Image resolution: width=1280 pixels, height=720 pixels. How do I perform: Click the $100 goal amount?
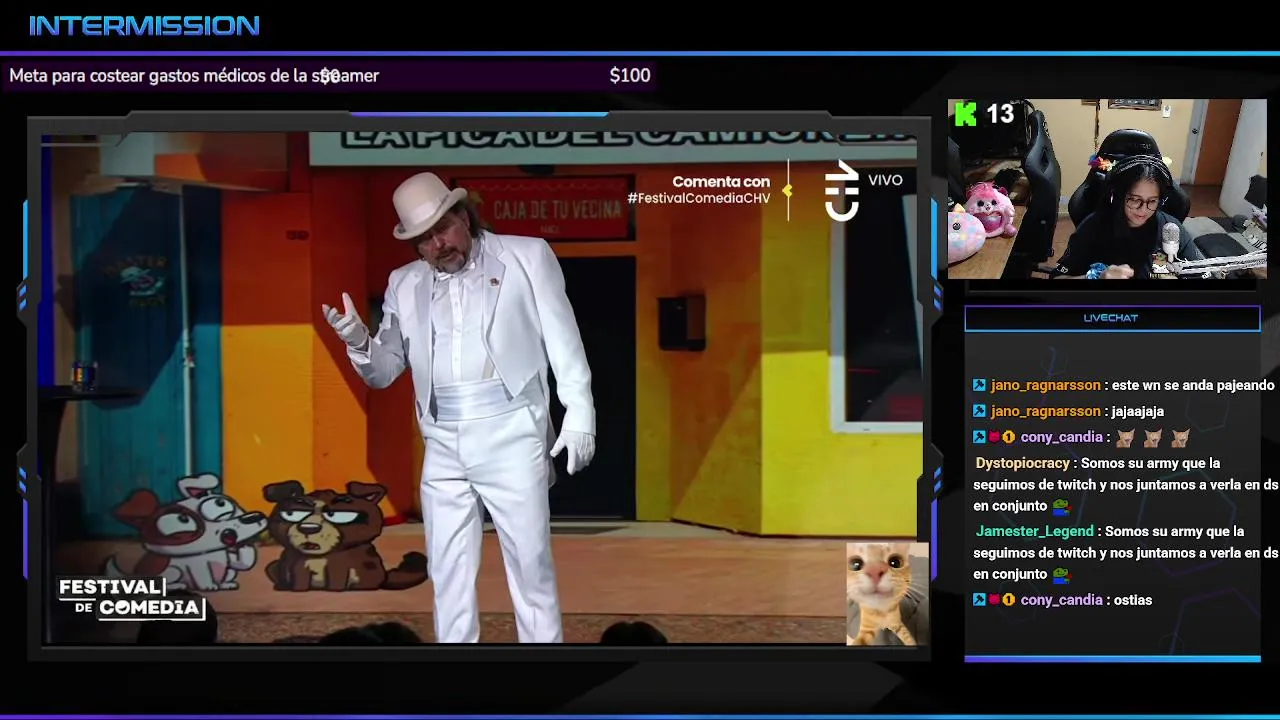tap(630, 75)
